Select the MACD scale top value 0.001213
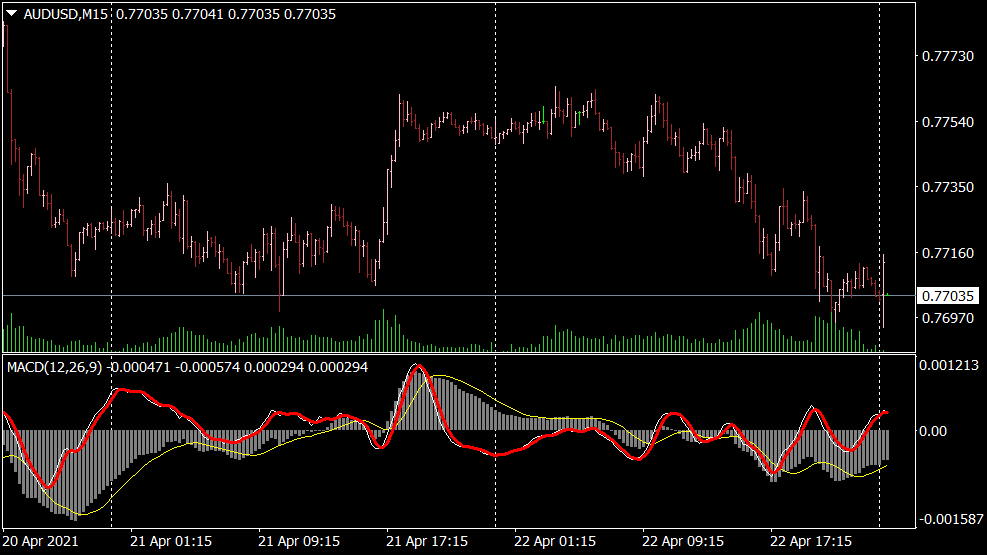Viewport: 987px width, 555px height. click(x=949, y=365)
